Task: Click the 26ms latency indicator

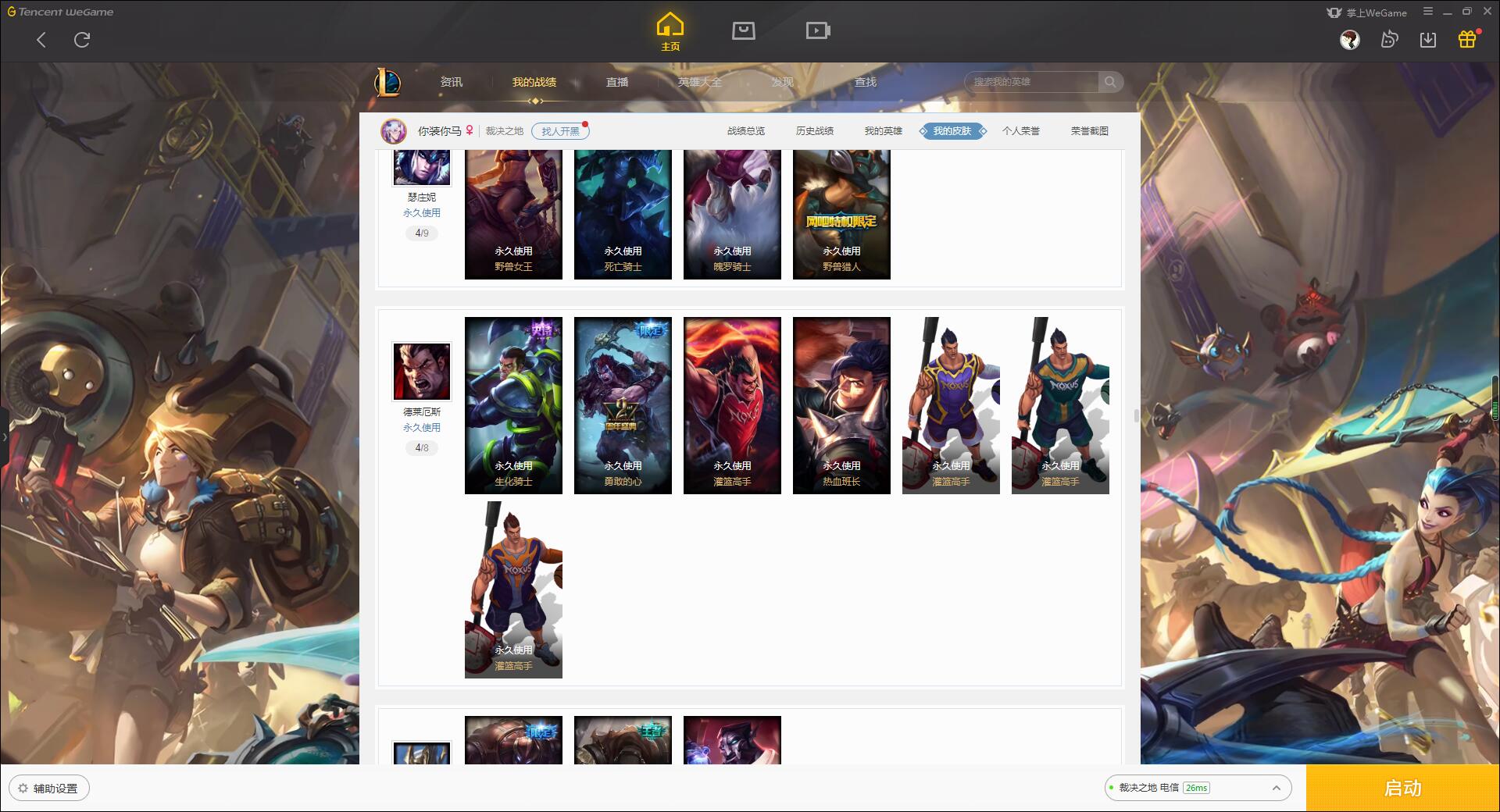Action: click(1196, 788)
